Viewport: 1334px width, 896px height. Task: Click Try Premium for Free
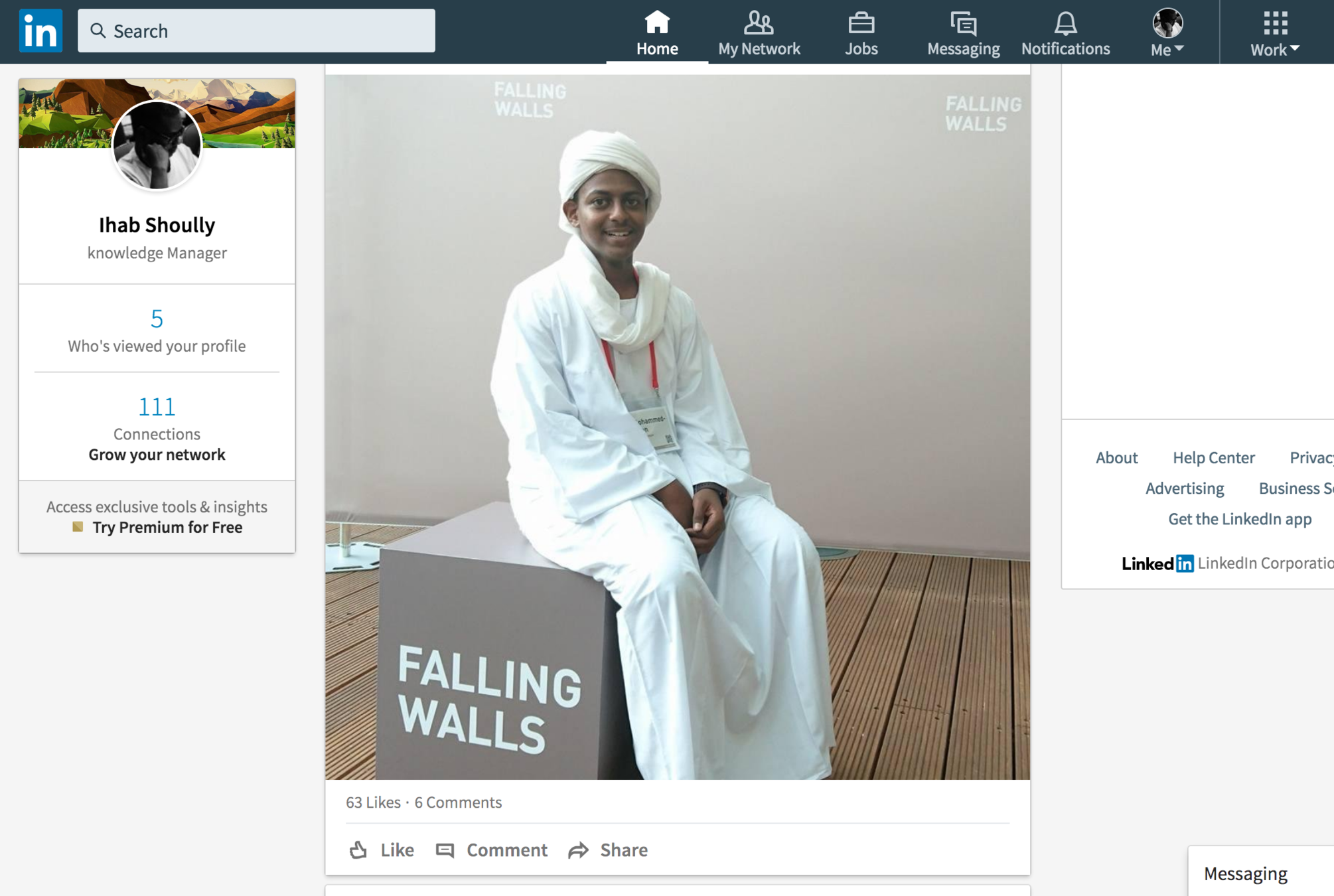click(x=167, y=527)
